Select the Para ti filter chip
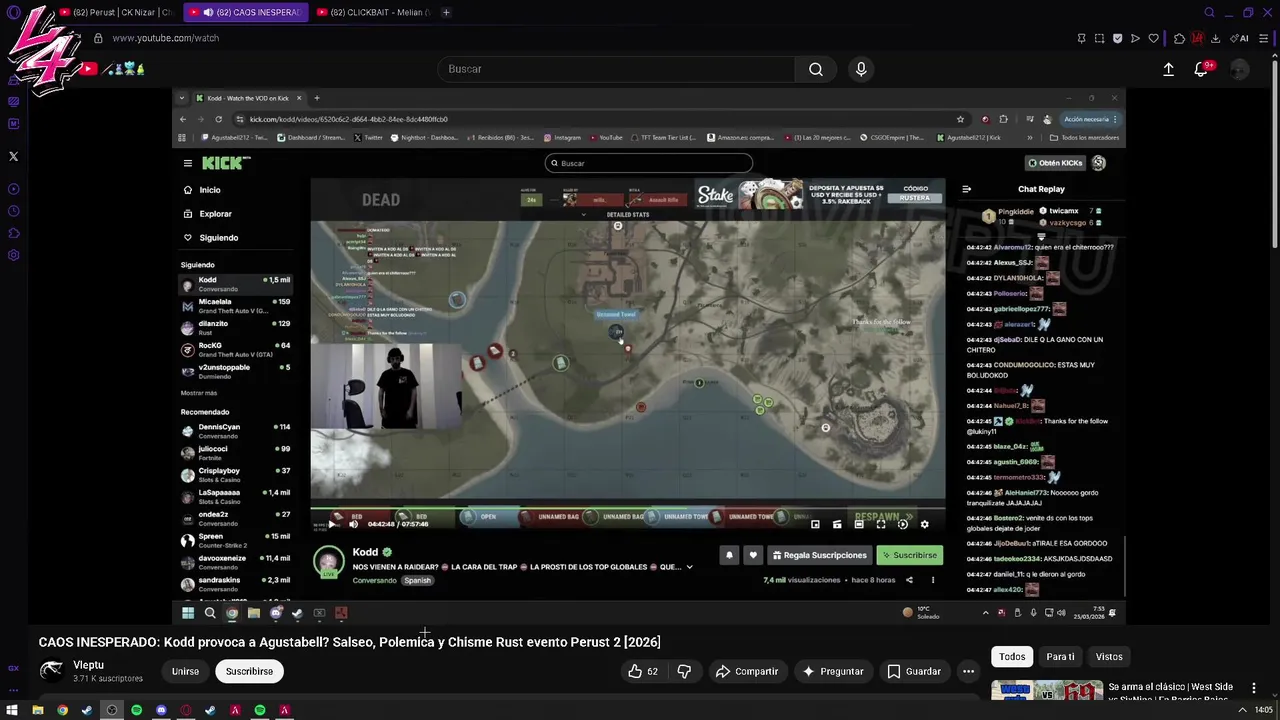The width and height of the screenshot is (1280, 720). point(1060,657)
